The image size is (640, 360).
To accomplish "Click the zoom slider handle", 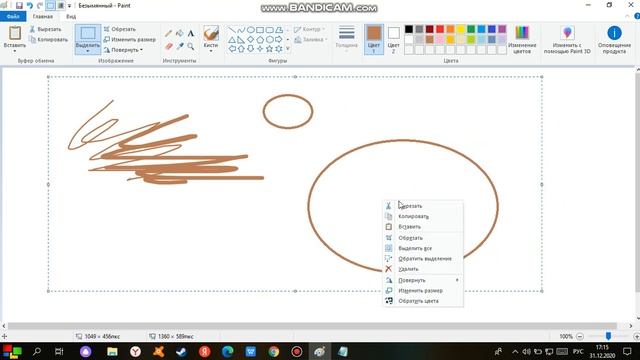I will 608,336.
